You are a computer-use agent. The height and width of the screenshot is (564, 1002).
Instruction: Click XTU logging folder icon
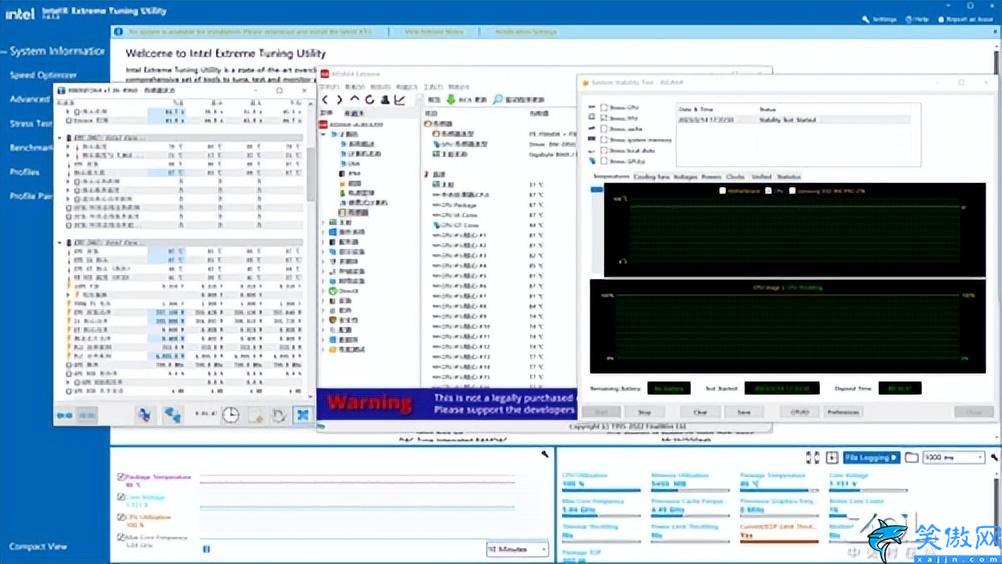click(912, 457)
